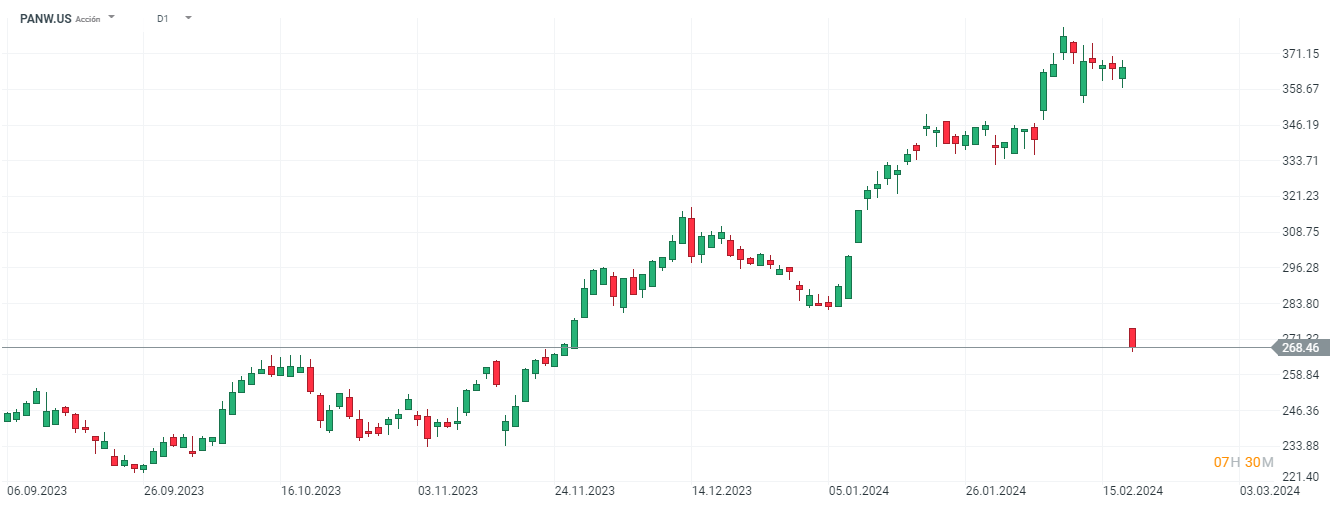Image resolution: width=1342 pixels, height=507 pixels.
Task: Expand the D1 timeframe dropdown arrow
Action: (188, 18)
